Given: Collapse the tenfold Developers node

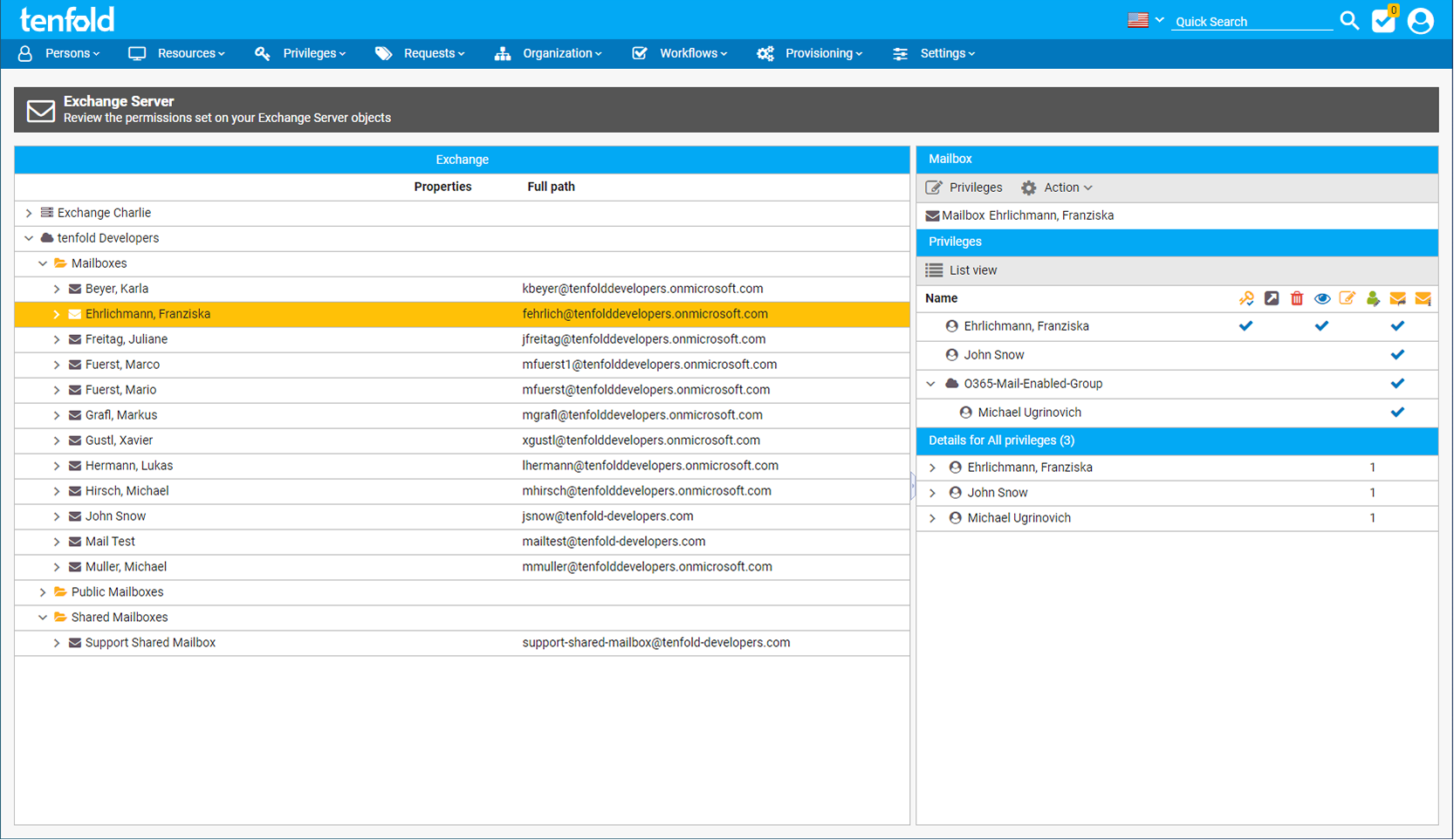Looking at the screenshot, I should coord(29,238).
